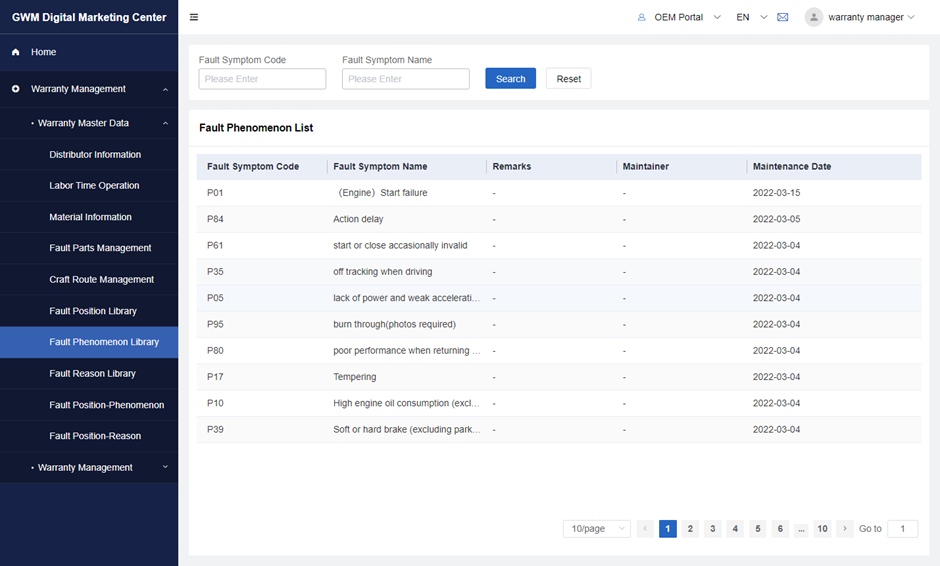Expand the bottom Warranty Management submenu chevron
This screenshot has height=566, width=940.
pos(165,467)
